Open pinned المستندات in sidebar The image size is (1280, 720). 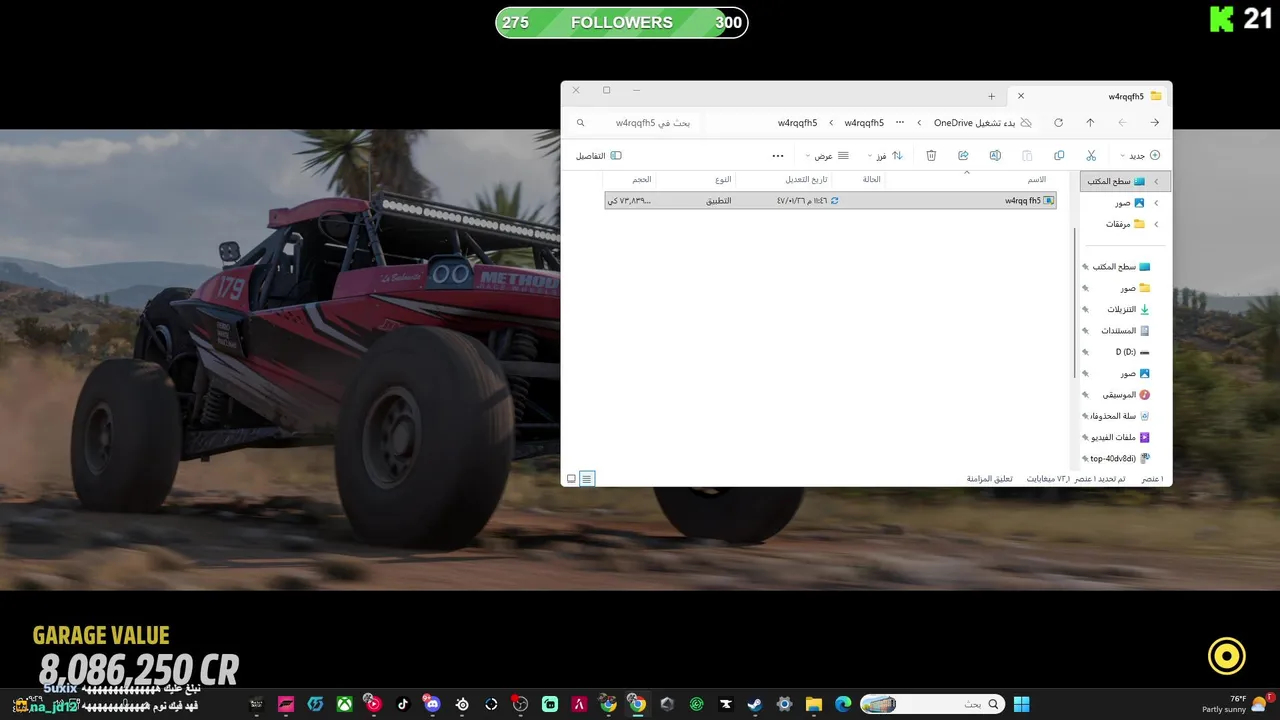click(1118, 330)
